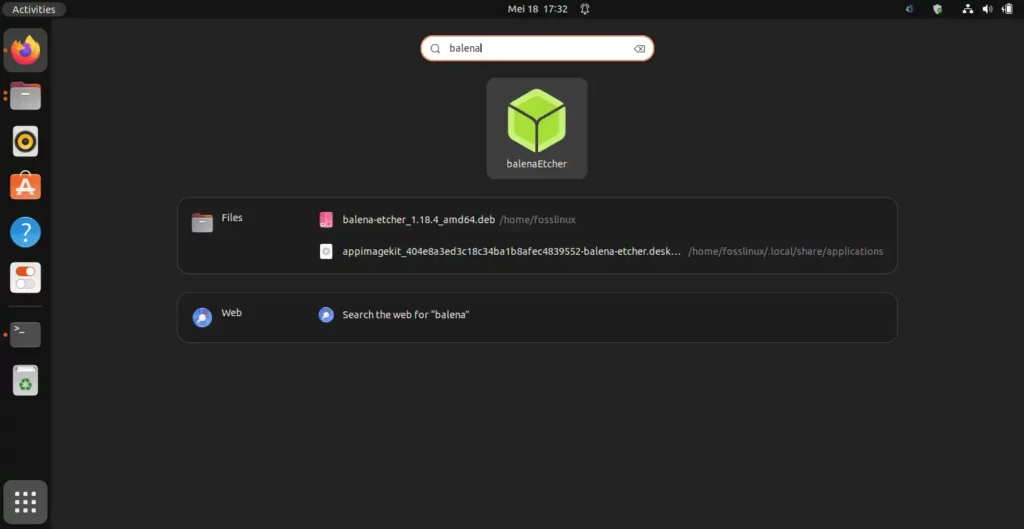This screenshot has height=529, width=1024.
Task: Click the .local/share/applications path text
Action: [785, 251]
